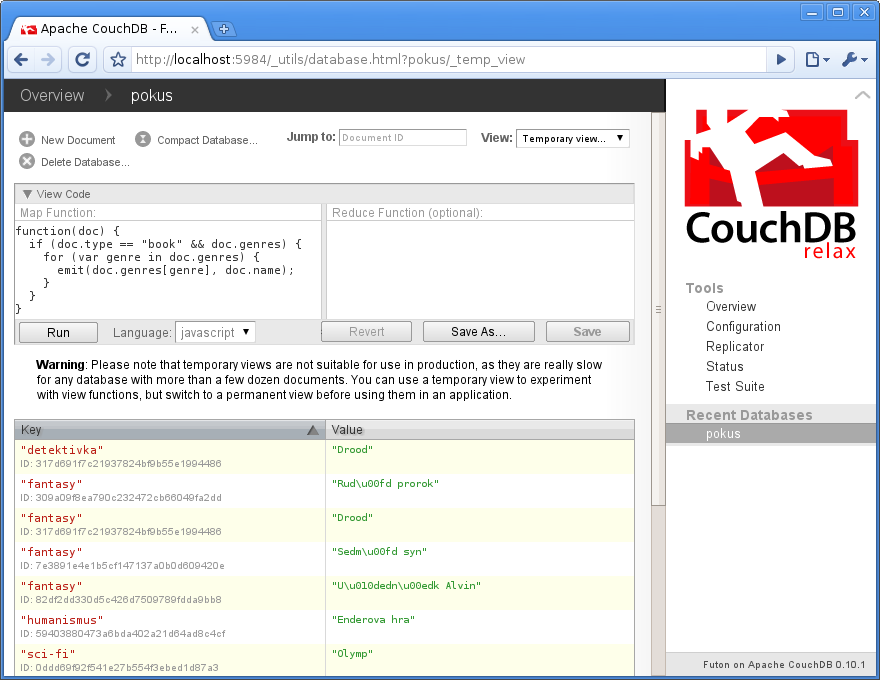Screen dimensions: 880x680
Task: Click the ID 59403880473a6bda402a21d64ad8c4cf
Action: [123, 634]
